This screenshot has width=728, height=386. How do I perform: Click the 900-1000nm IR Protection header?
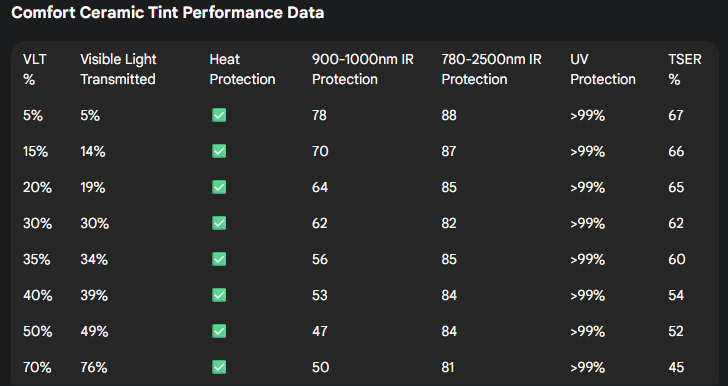(x=363, y=69)
